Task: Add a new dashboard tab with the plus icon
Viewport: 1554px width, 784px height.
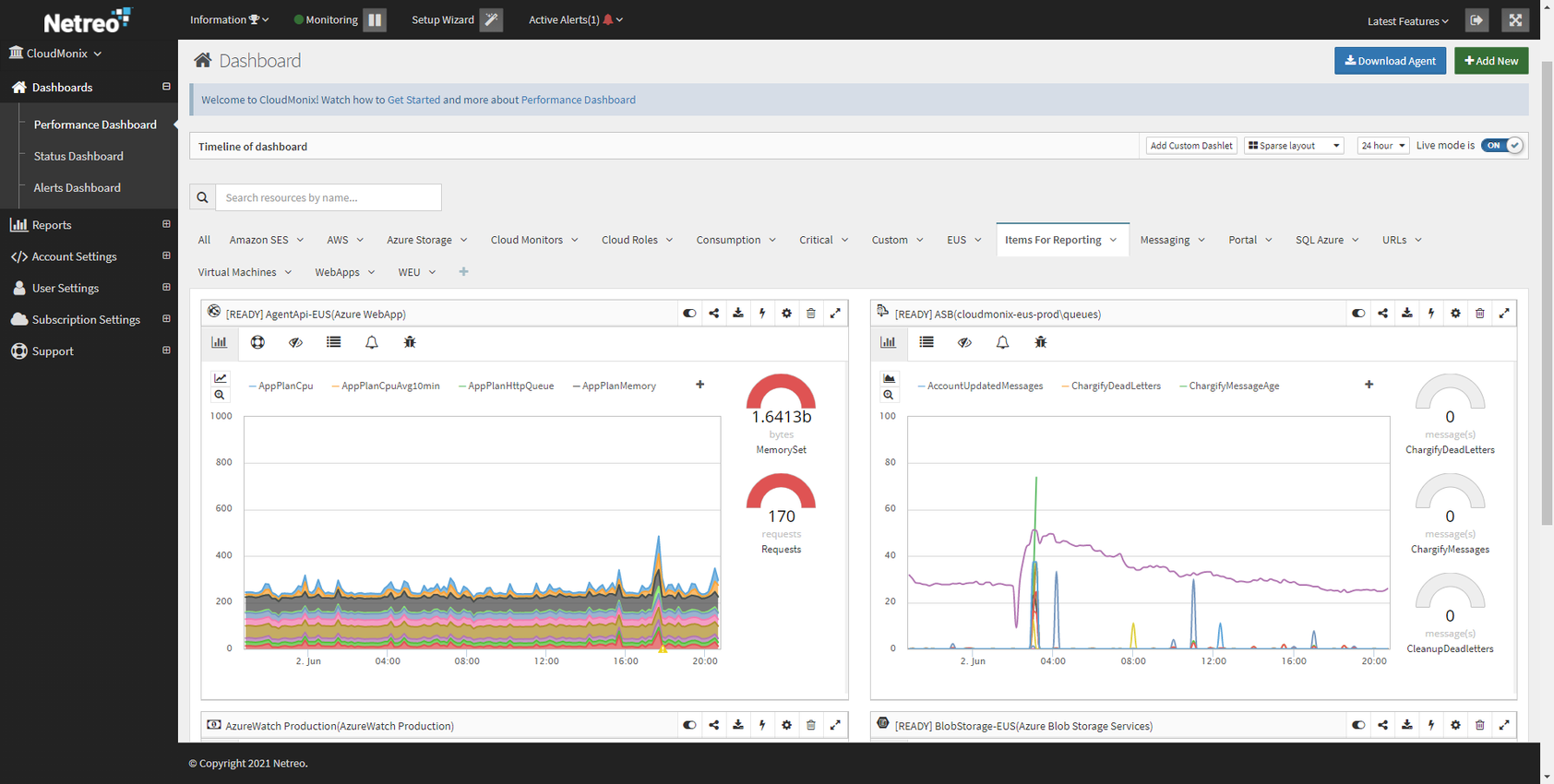Action: click(x=464, y=272)
